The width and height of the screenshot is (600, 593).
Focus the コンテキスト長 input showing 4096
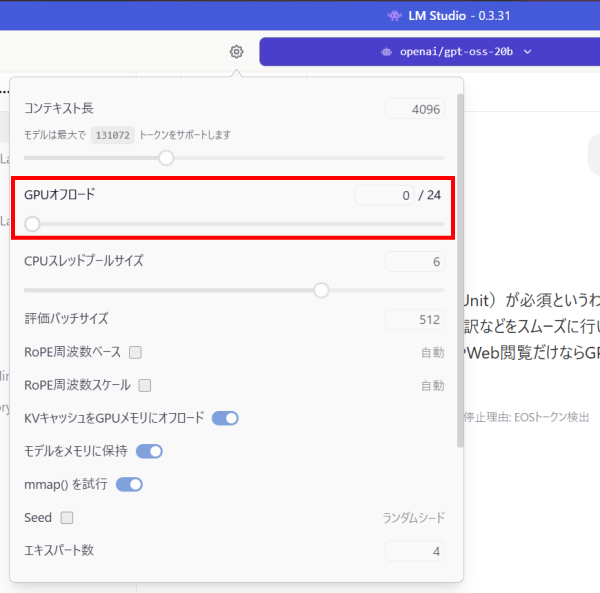415,109
